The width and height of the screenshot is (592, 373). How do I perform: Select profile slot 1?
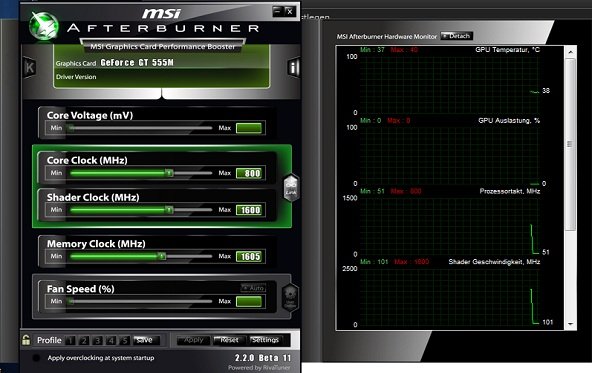[70, 341]
